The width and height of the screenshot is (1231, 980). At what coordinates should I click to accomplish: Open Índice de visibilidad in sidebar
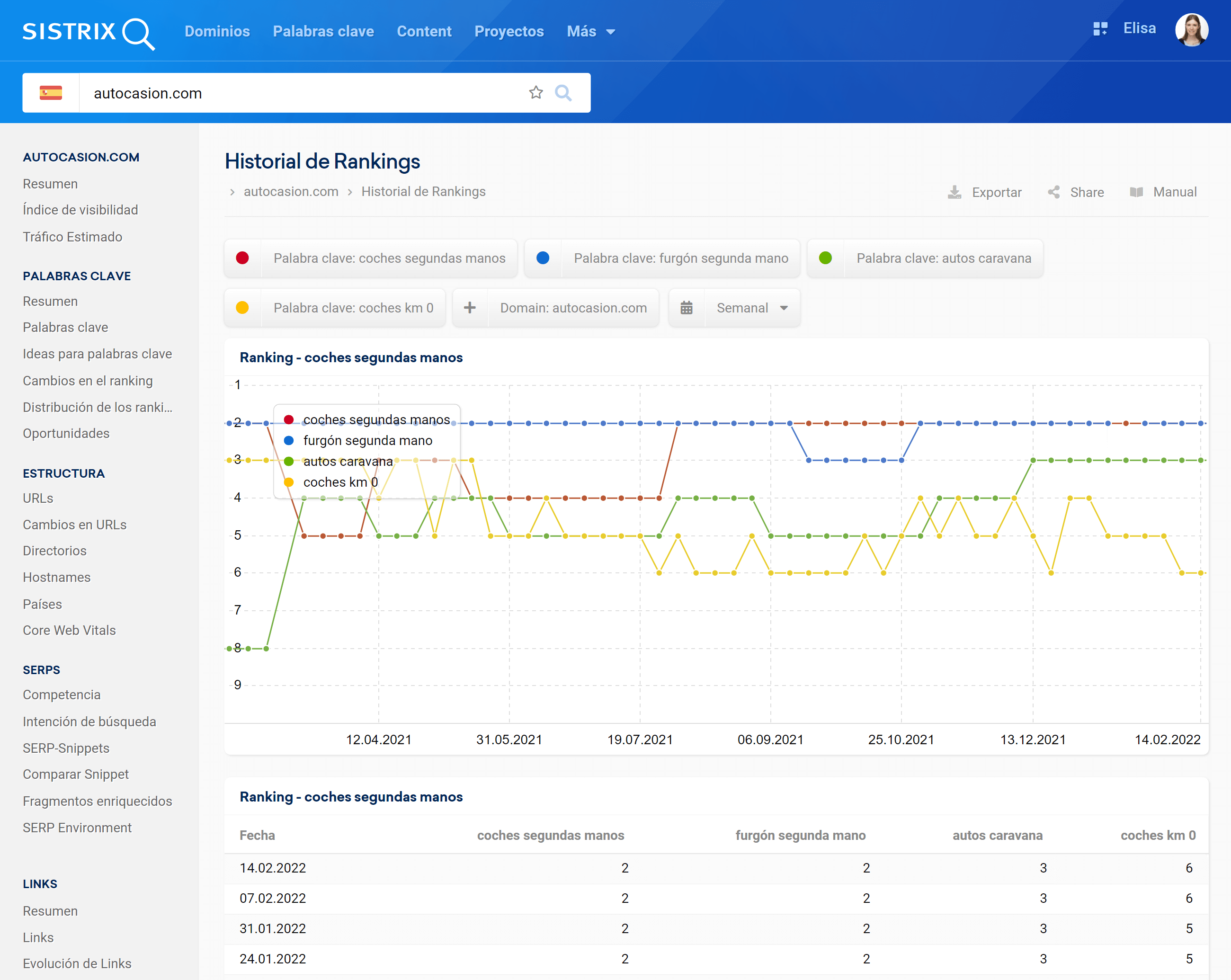pos(80,209)
